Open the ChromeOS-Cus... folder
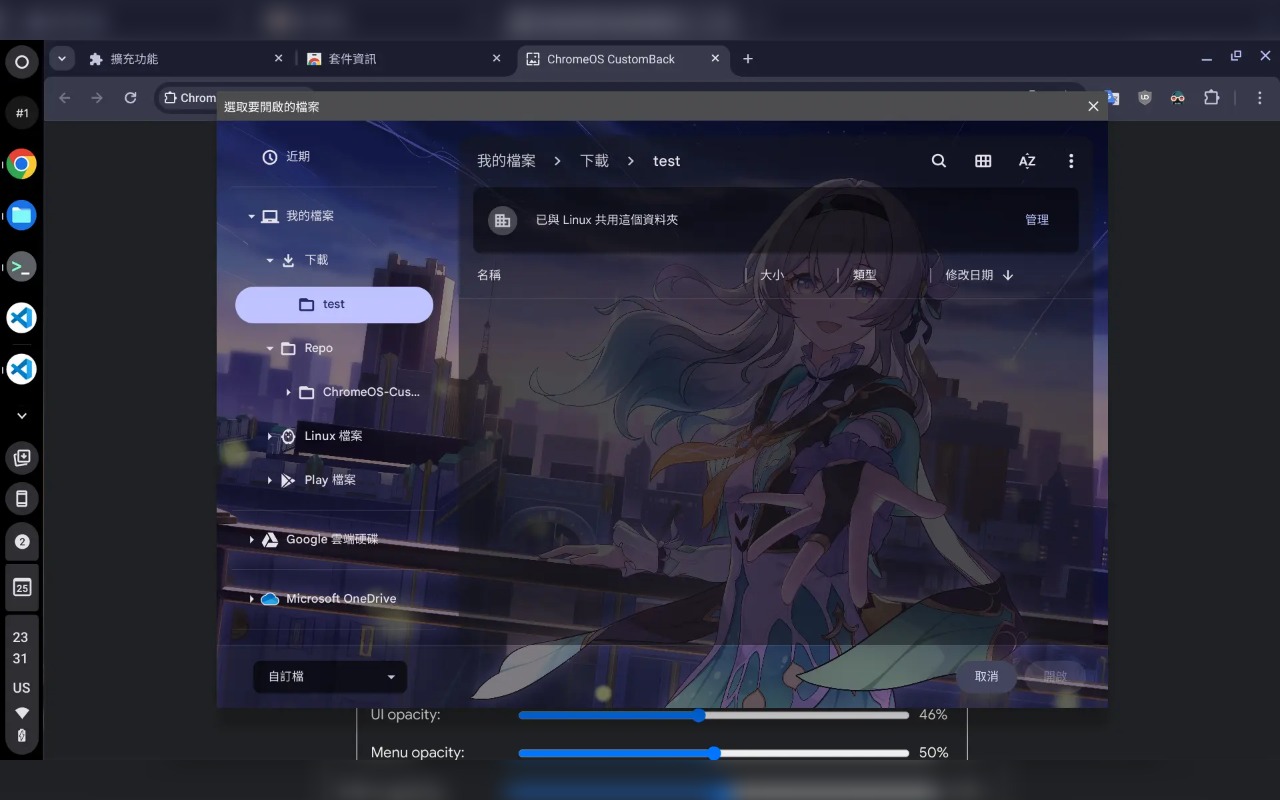 (360, 392)
